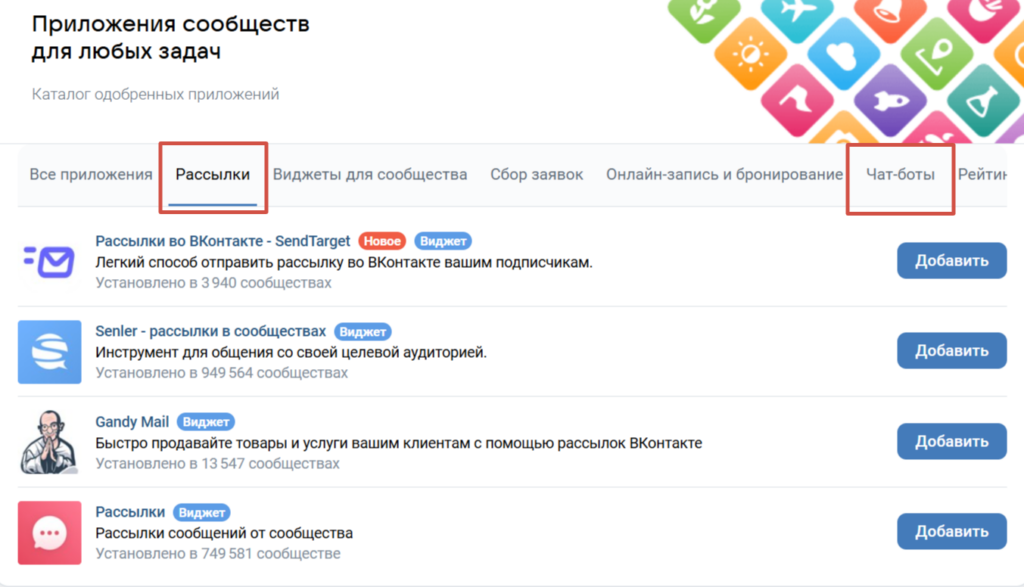Add Gandy Mail with Добавить button
The width and height of the screenshot is (1024, 587).
click(952, 441)
